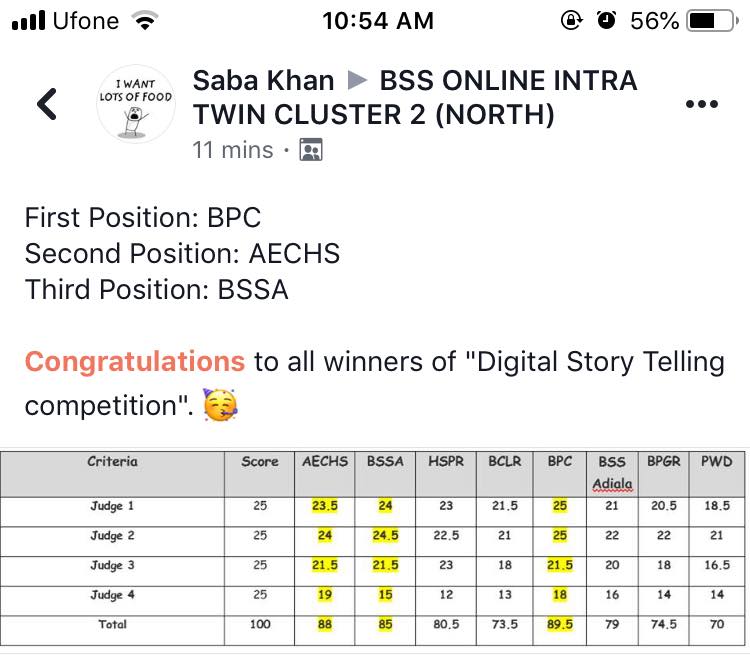Tap the highlighted Congratulations word
Screen dimensions: 750x667
135,361
